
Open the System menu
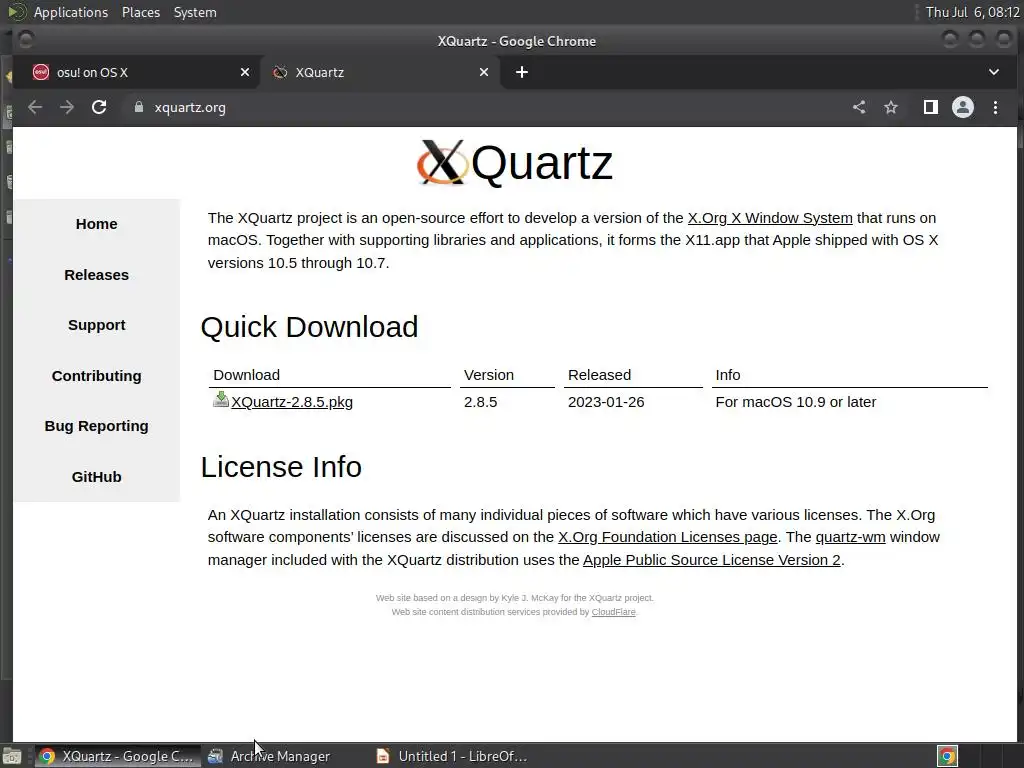pos(195,12)
